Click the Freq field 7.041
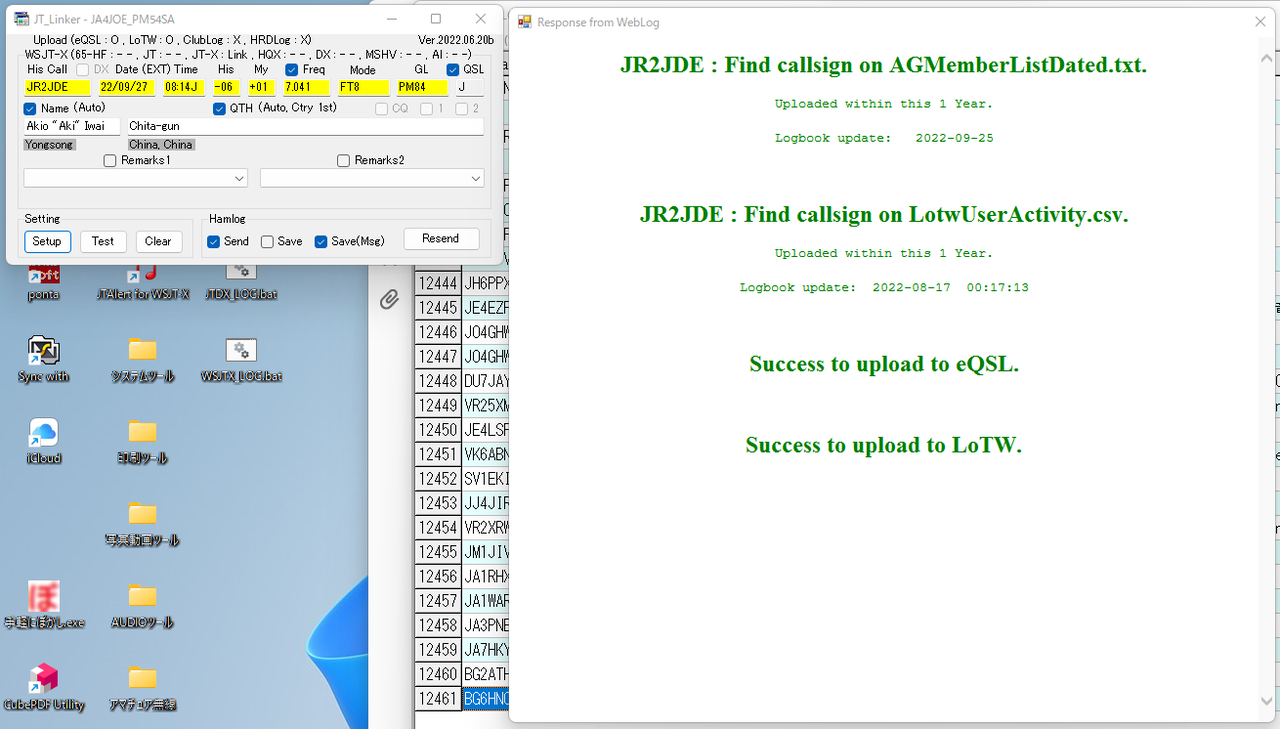The image size is (1280, 729). (x=306, y=87)
